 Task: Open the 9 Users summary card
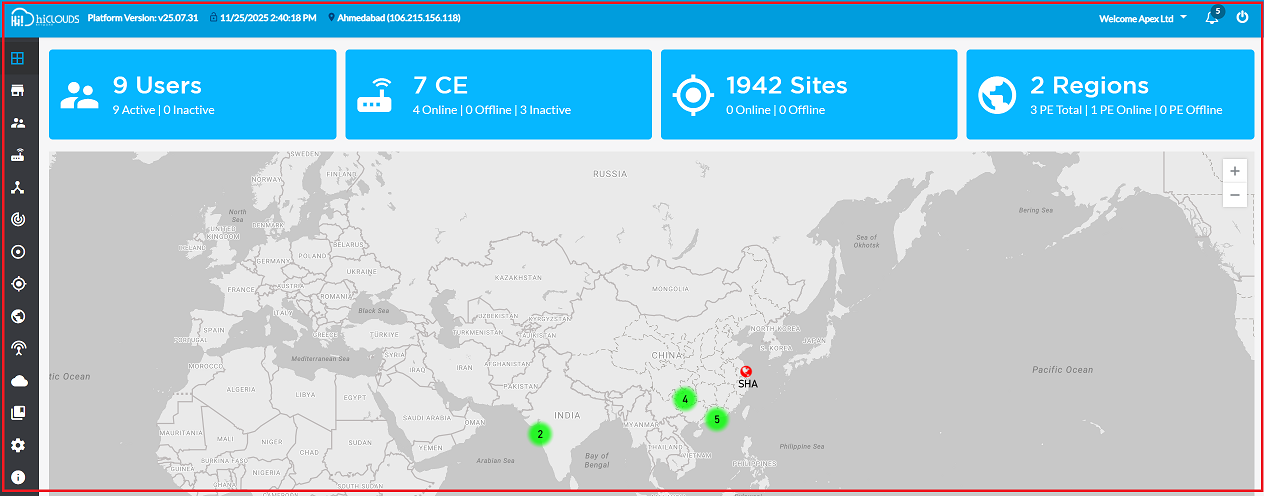193,95
